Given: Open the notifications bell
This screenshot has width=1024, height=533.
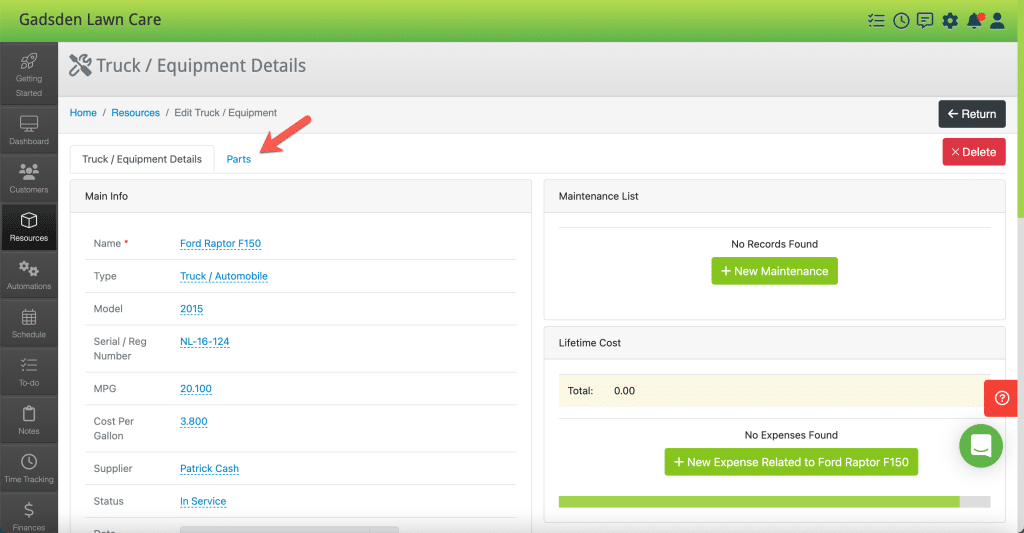Looking at the screenshot, I should click(974, 21).
